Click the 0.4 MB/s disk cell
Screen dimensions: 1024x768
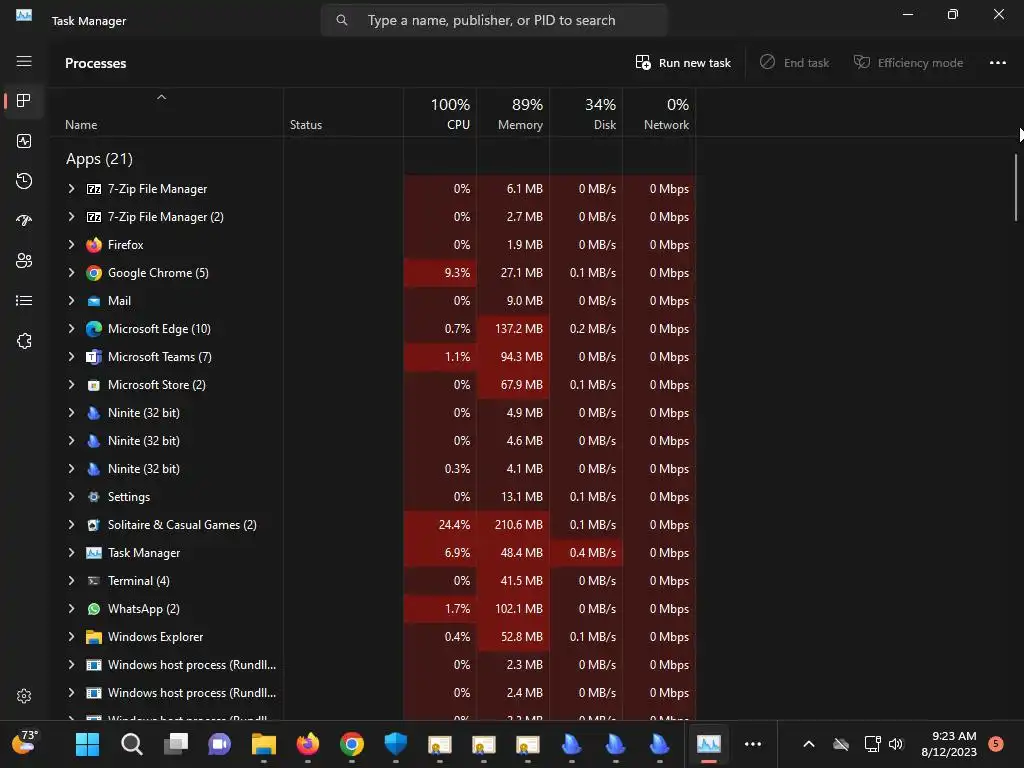click(586, 553)
